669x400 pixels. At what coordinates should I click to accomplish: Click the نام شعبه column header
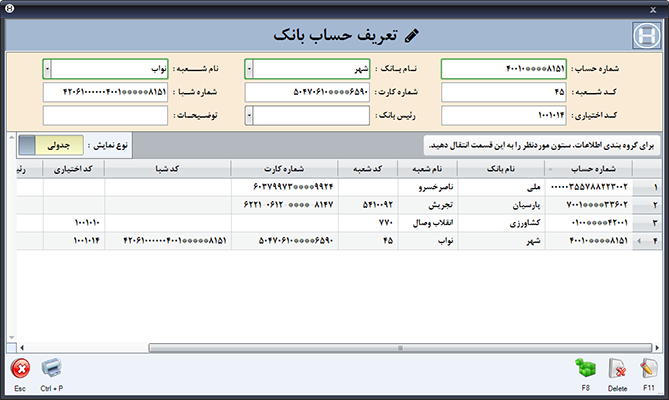click(x=427, y=169)
